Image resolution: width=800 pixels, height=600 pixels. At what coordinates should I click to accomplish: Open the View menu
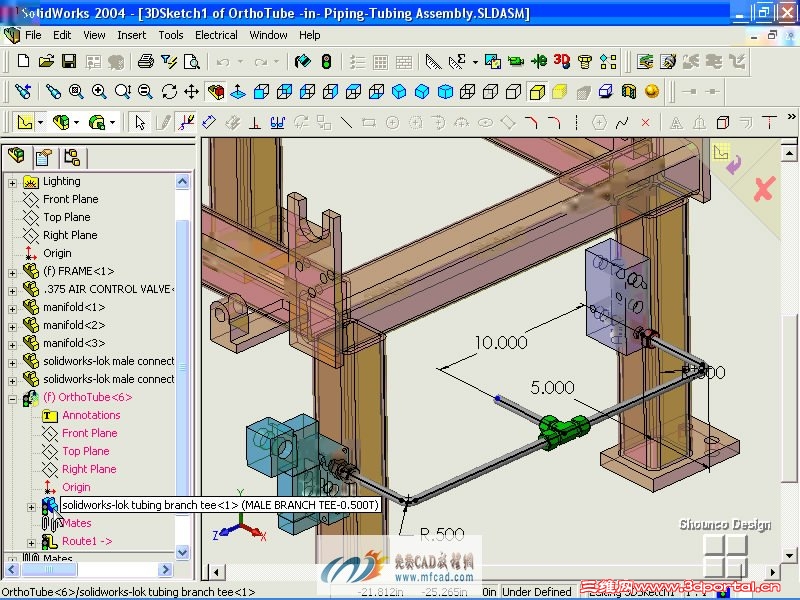click(x=94, y=35)
